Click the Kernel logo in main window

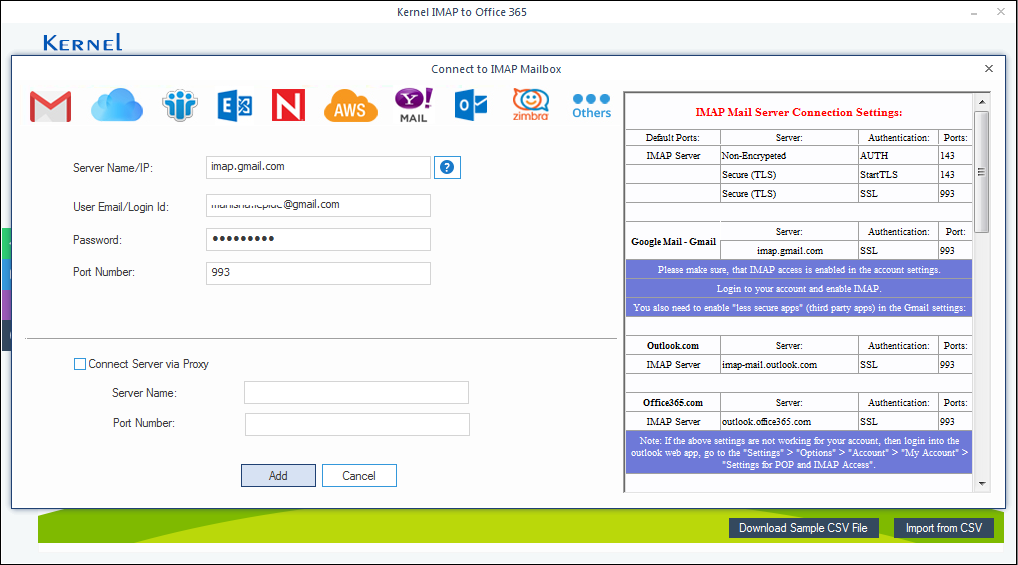(82, 43)
